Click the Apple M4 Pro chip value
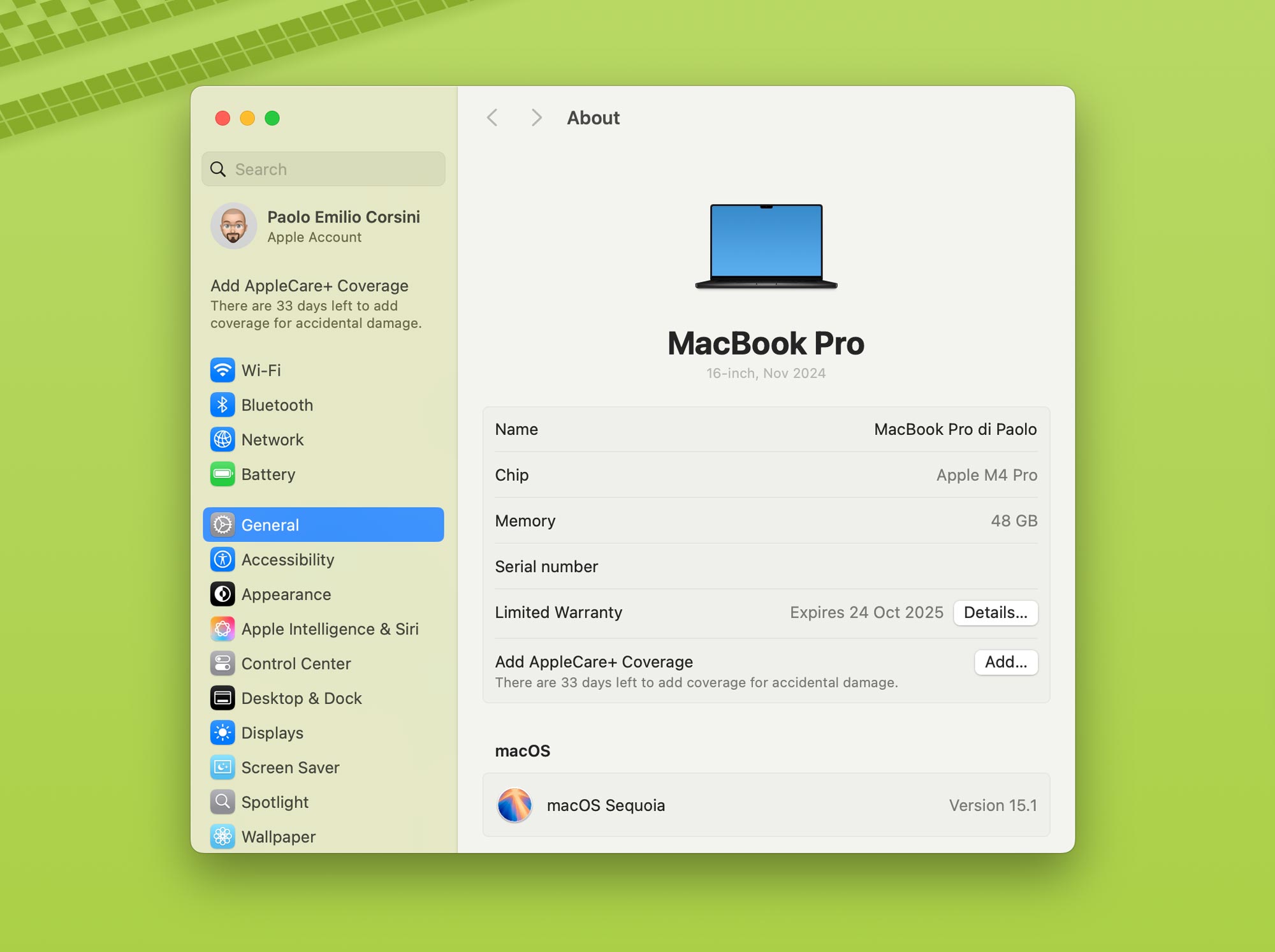Screen dimensions: 1275x952 coord(986,475)
